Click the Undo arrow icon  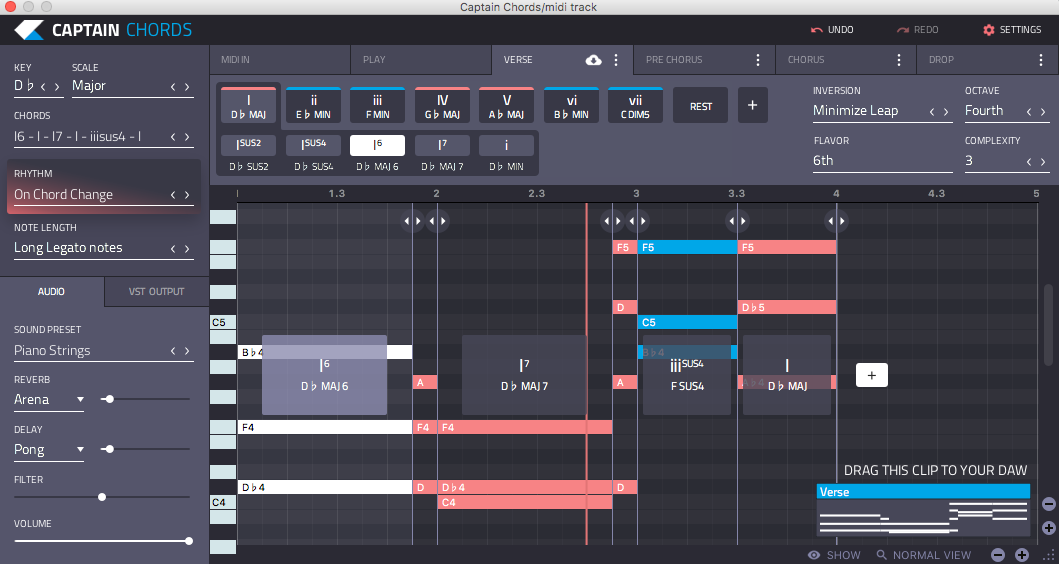tap(817, 30)
